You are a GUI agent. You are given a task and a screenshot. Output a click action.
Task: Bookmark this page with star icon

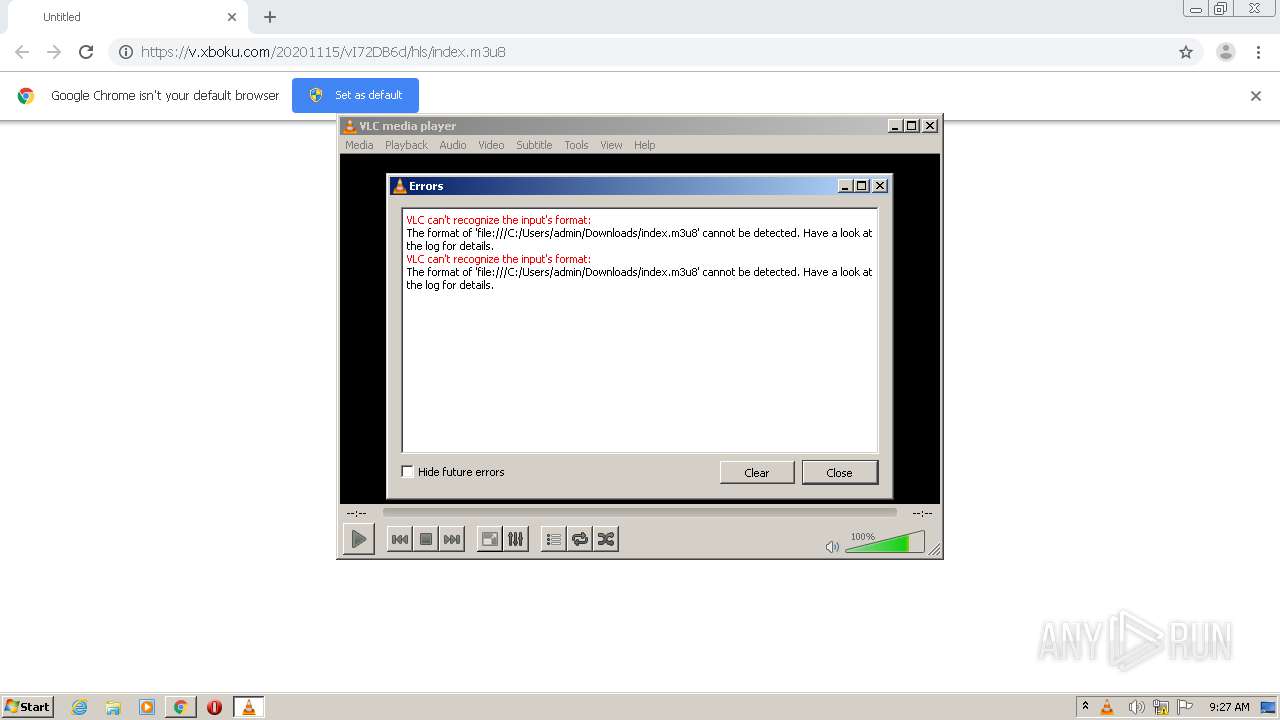click(1186, 52)
